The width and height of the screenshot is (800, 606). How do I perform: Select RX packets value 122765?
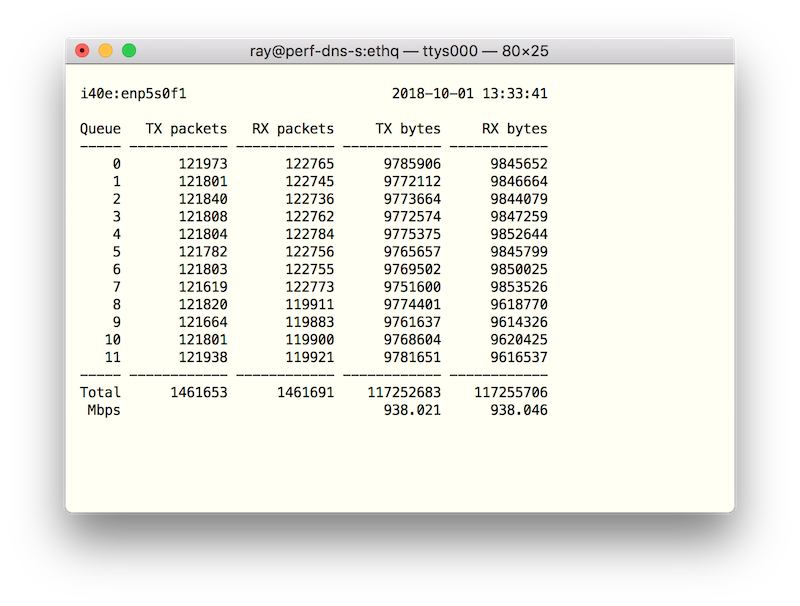click(x=310, y=164)
